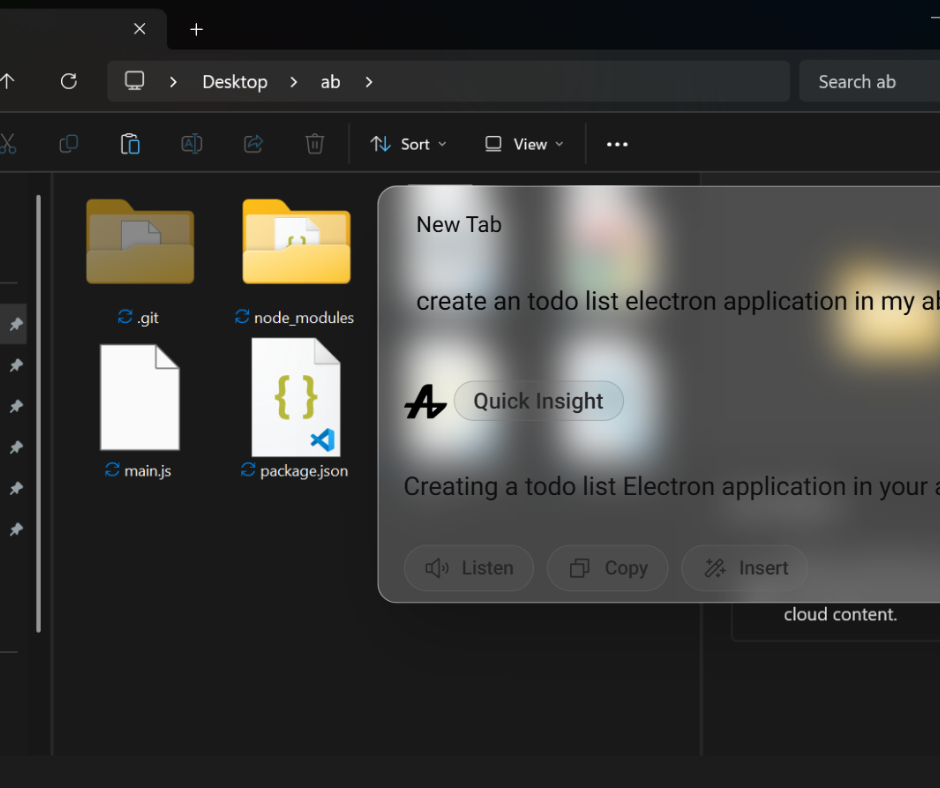Click the Refresh icon in navigation bar
940x788 pixels.
(x=69, y=82)
